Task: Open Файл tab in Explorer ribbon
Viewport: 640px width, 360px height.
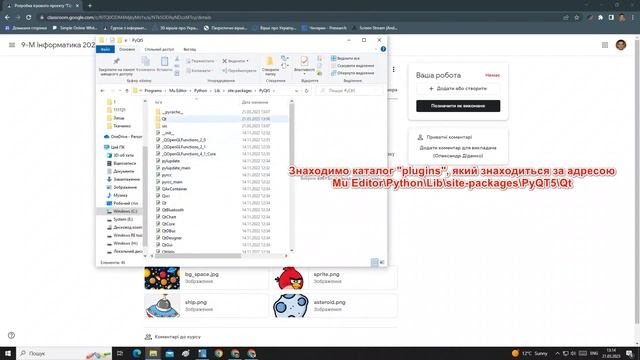Action: click(105, 49)
